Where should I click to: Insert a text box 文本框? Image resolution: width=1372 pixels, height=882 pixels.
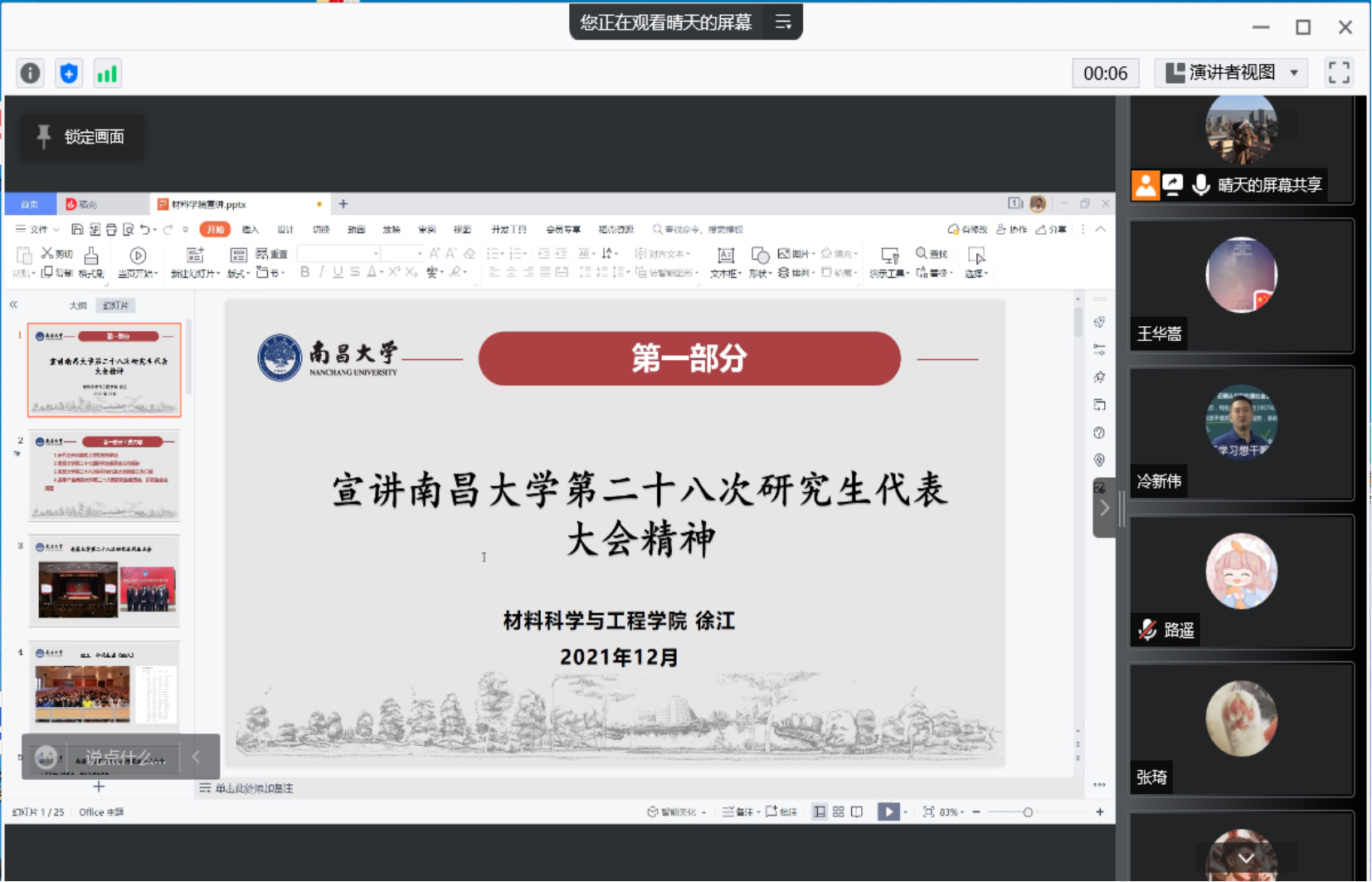tap(726, 262)
